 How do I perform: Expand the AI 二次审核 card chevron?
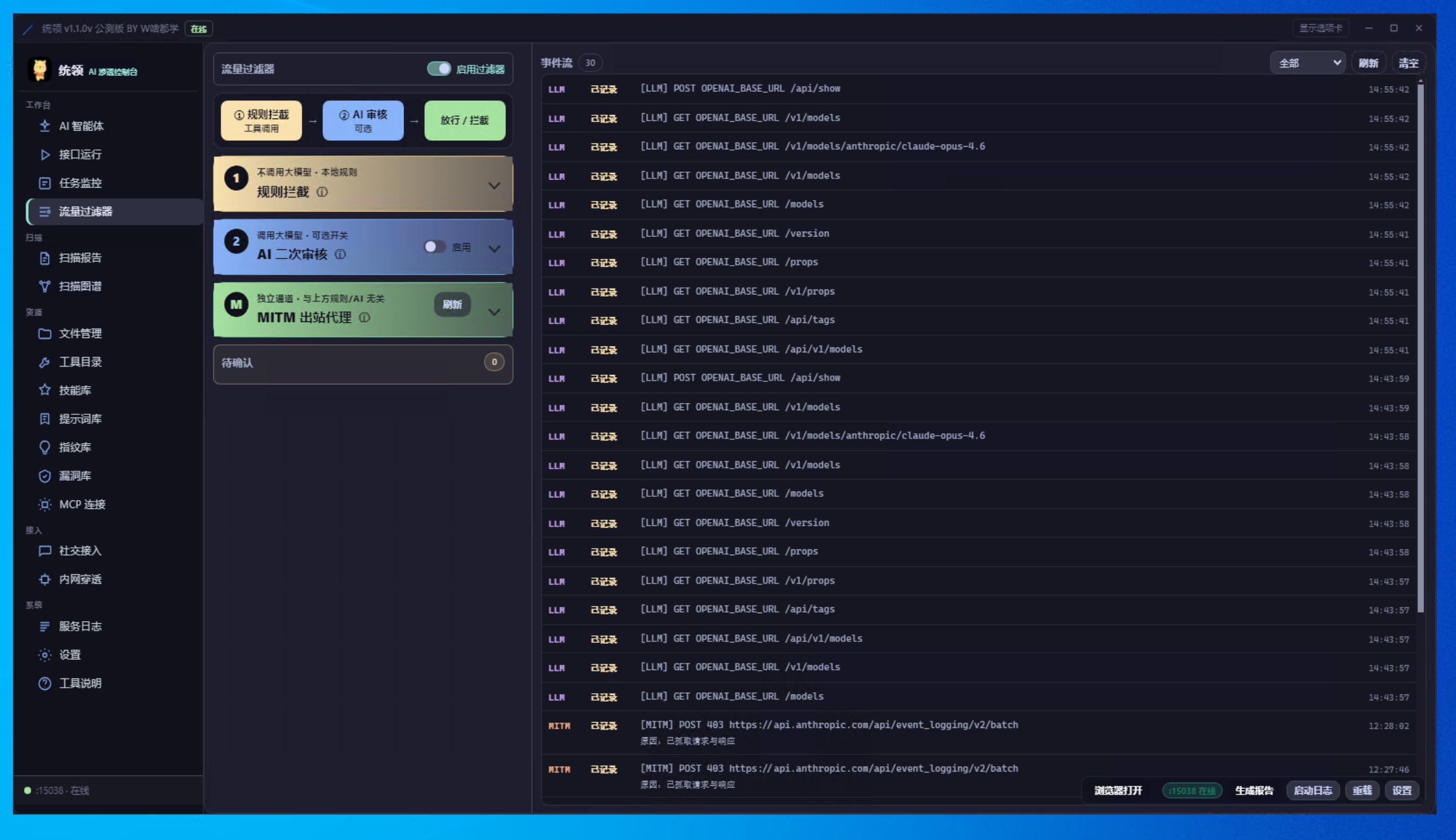point(494,248)
